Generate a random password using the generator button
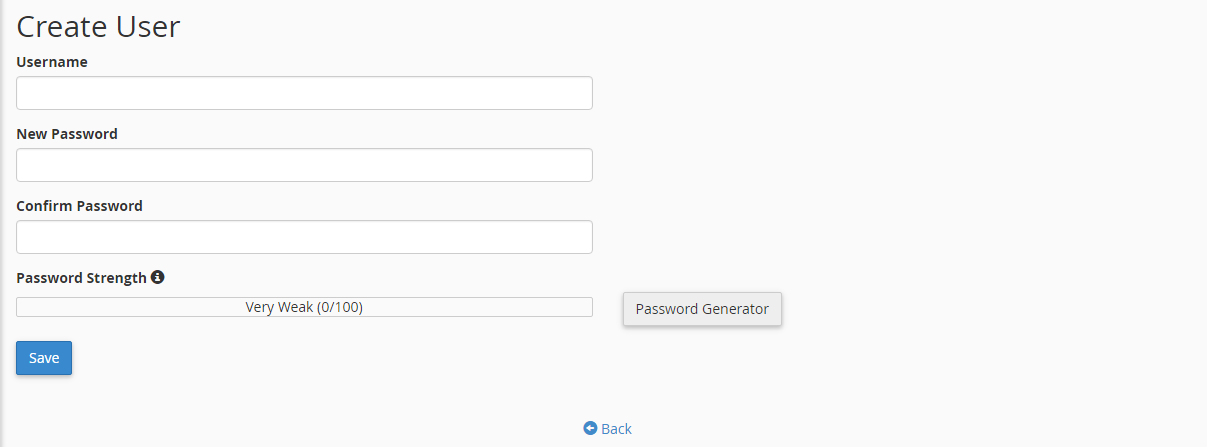Screen dimensions: 1207x447 coord(702,309)
